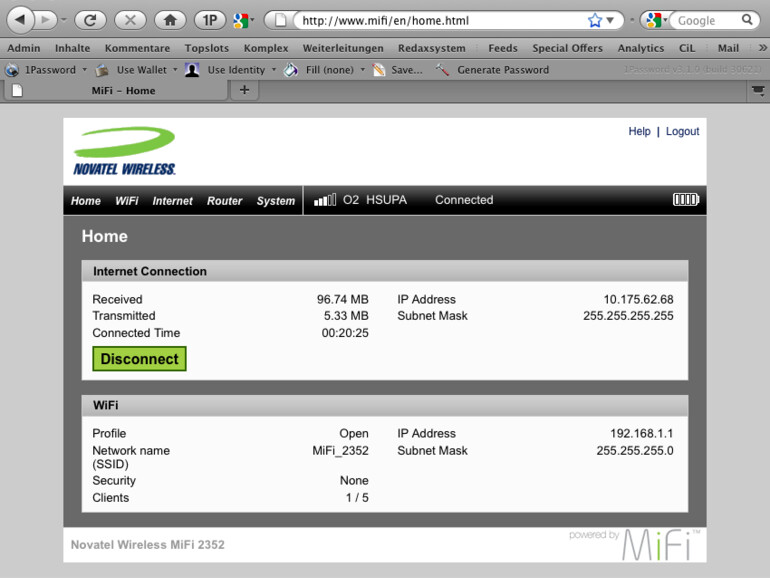This screenshot has width=770, height=578.
Task: Click the Save... pencil icon
Action: tap(379, 70)
